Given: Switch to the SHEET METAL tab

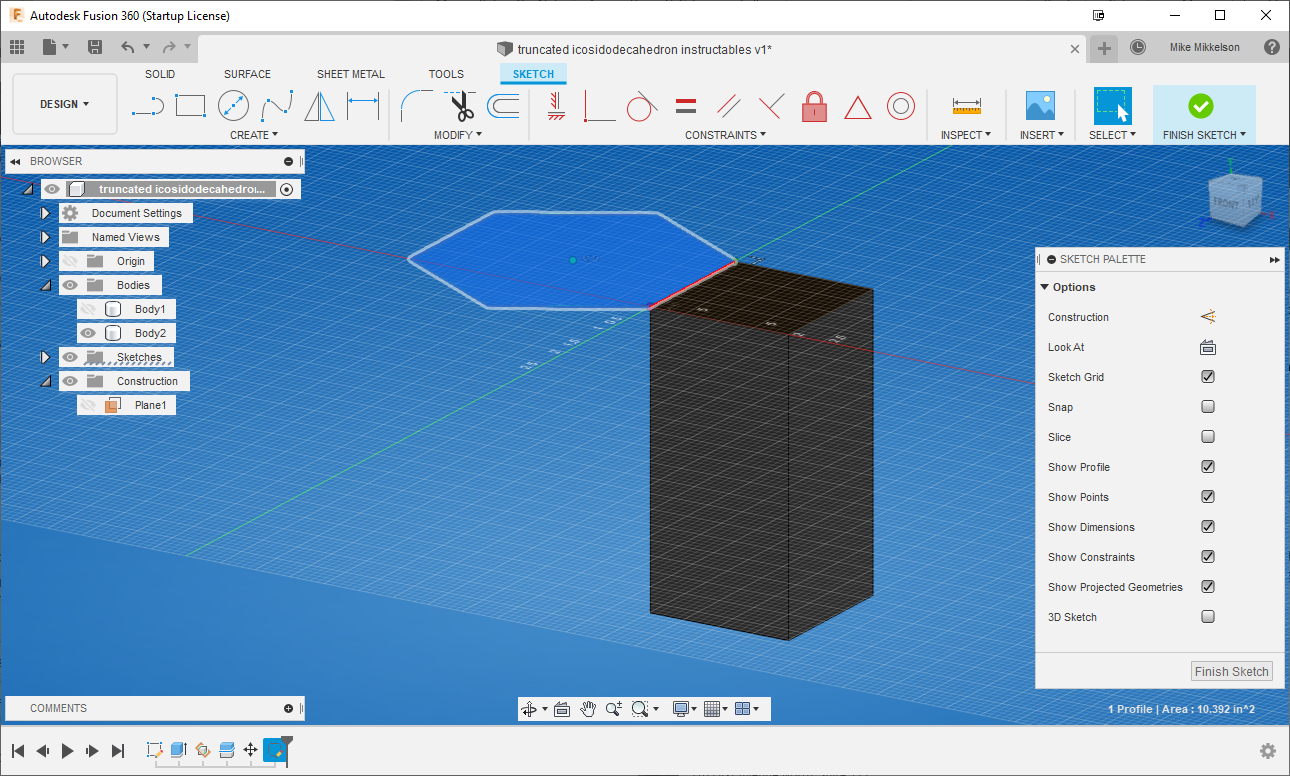Looking at the screenshot, I should pos(351,73).
